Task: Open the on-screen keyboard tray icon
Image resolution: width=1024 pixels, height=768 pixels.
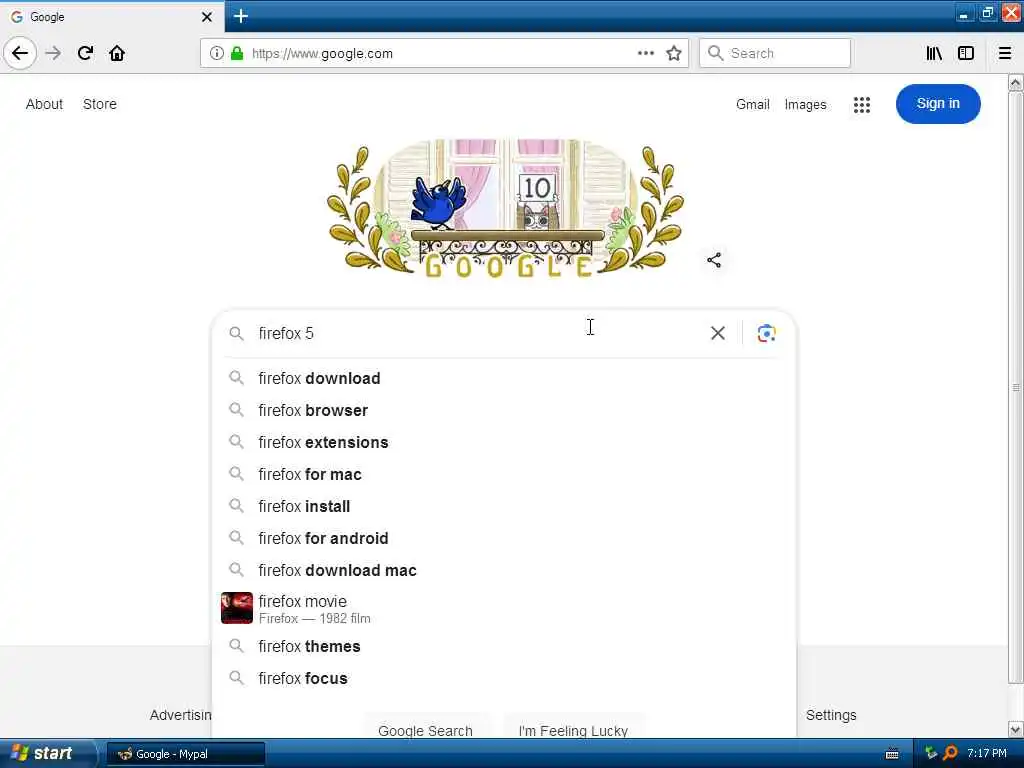Action: (892, 754)
